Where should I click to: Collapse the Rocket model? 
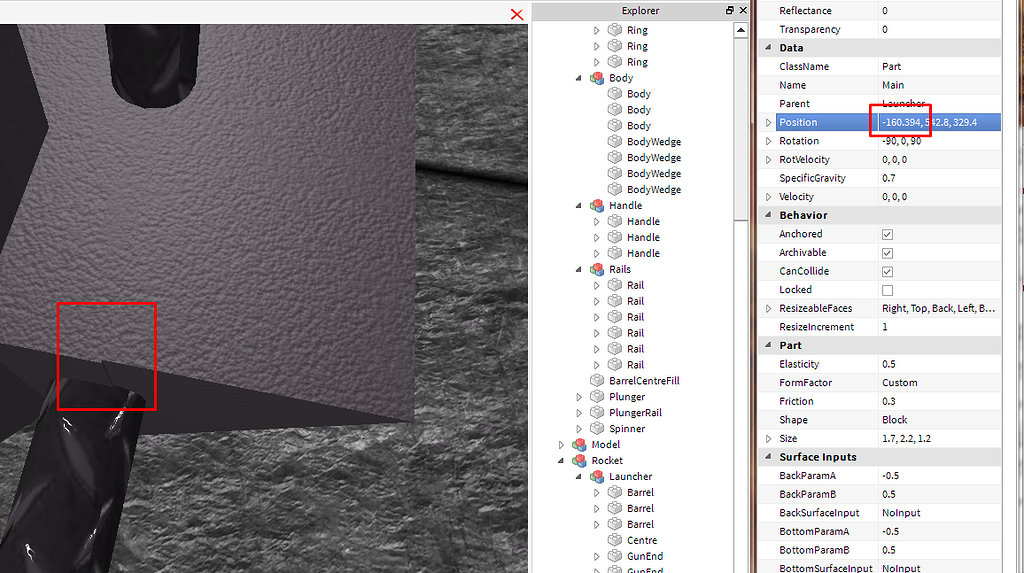click(x=561, y=461)
